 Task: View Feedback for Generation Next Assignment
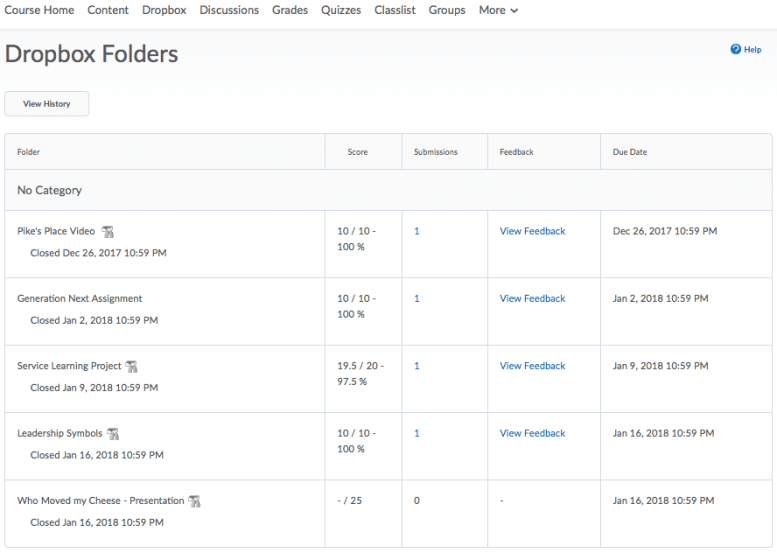(532, 298)
